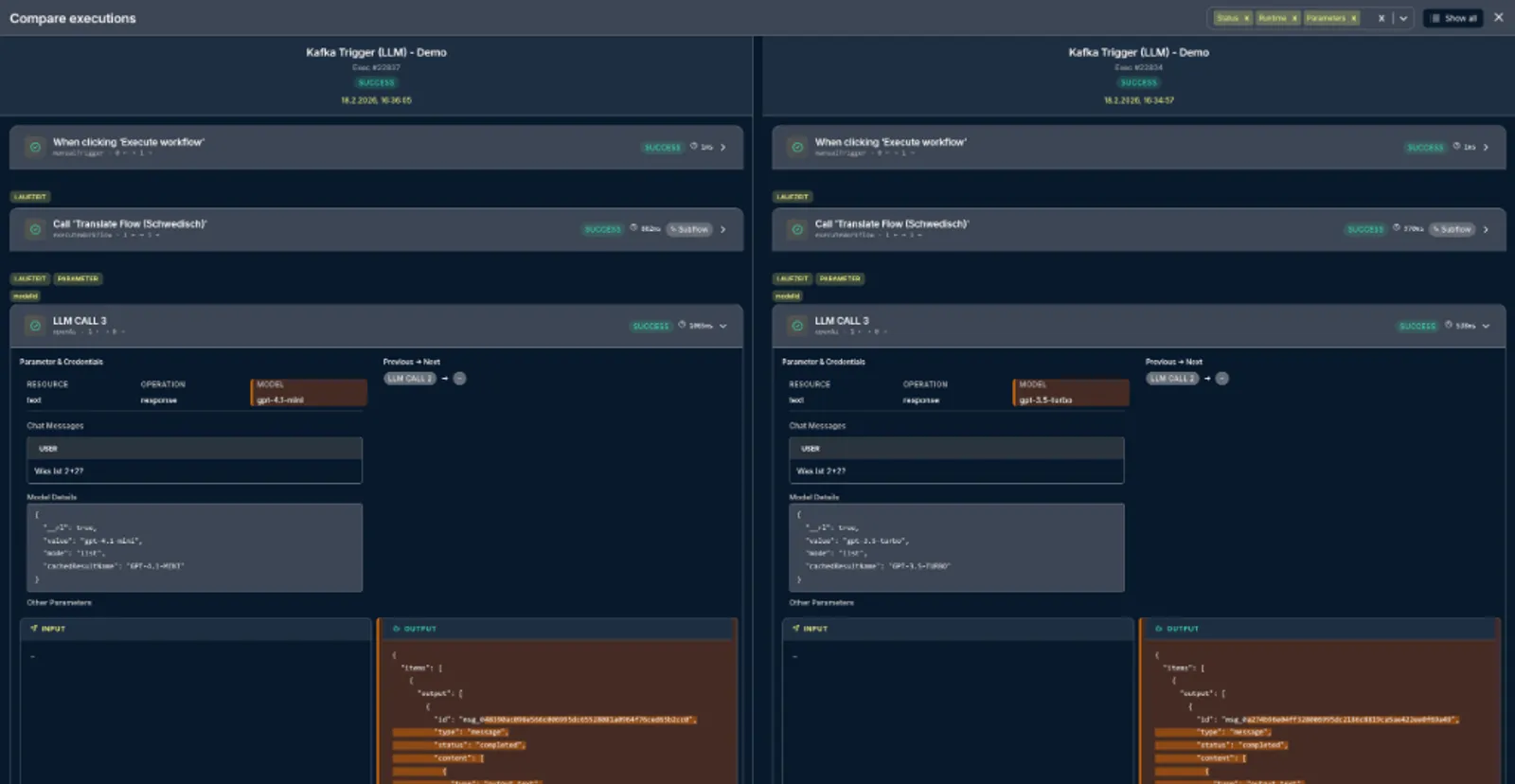Screen dimensions: 1515x784
Task: Collapse the right LLM CALL 3 step
Action: point(1486,326)
